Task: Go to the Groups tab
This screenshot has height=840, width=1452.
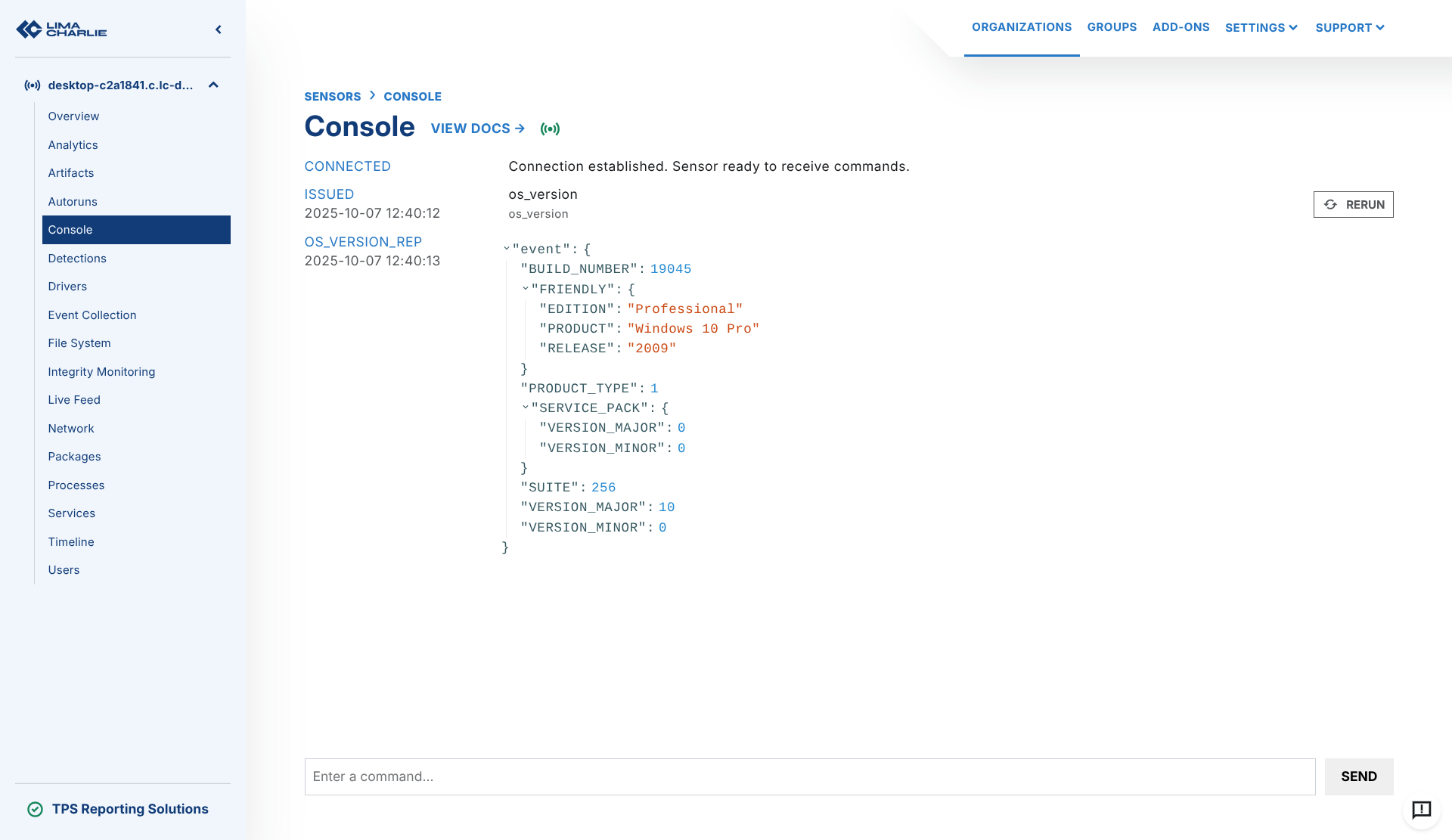Action: (1112, 27)
